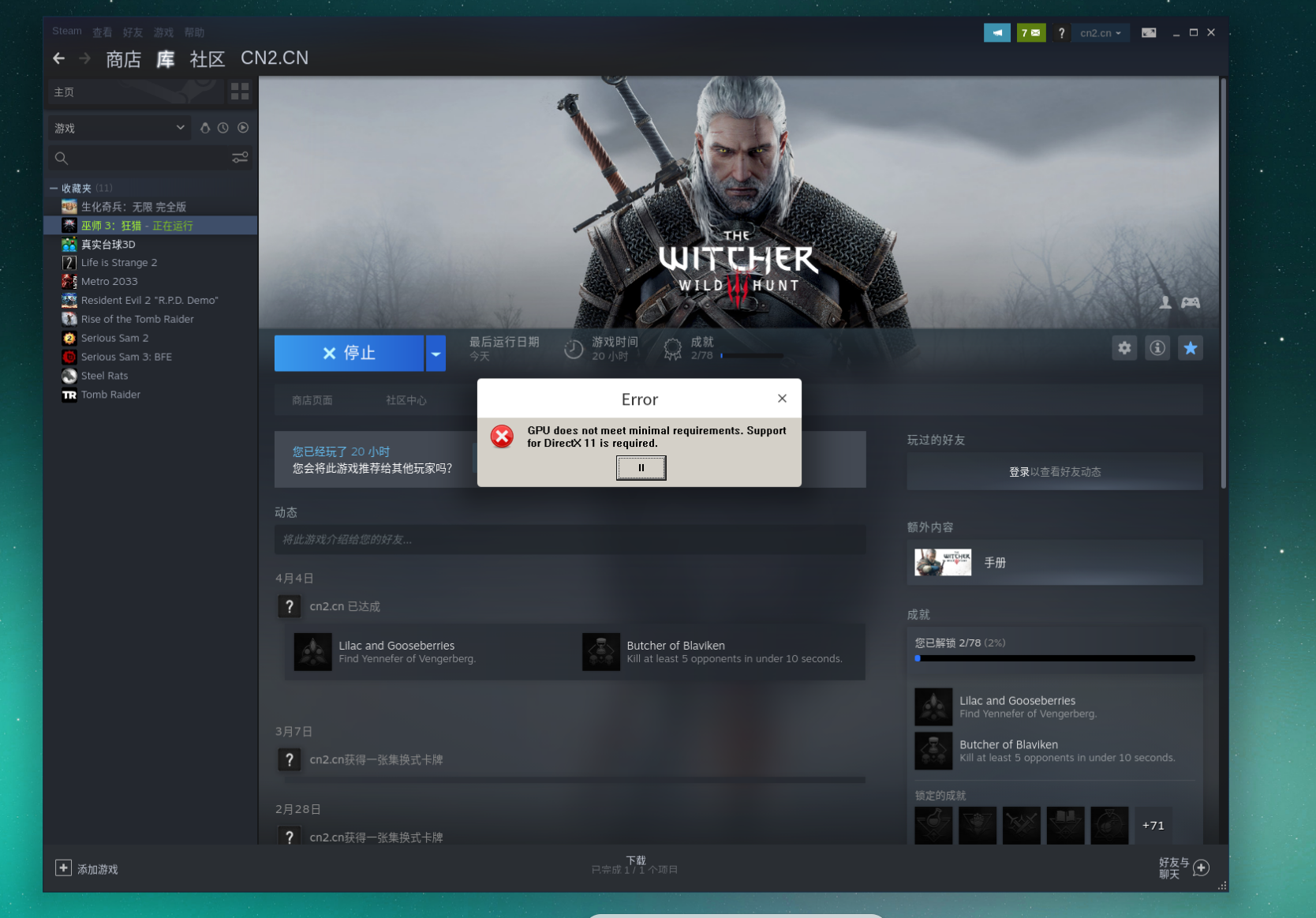1316x918 pixels.
Task: Toggle sort by recent clock icon
Action: pos(223,128)
